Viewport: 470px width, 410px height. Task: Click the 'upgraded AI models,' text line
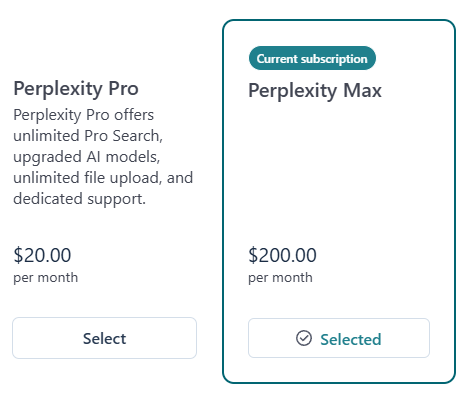(87, 157)
